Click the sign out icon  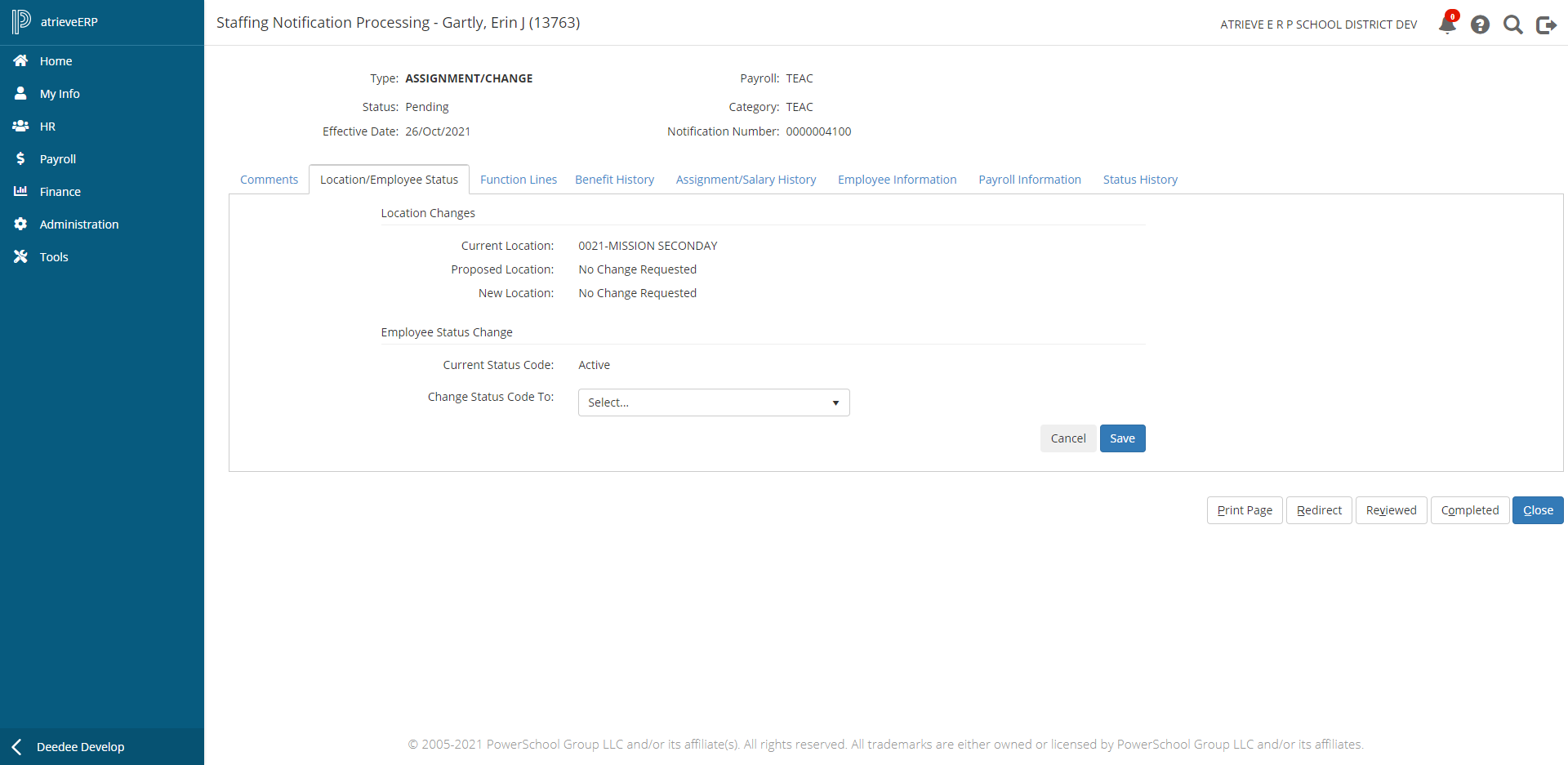(1546, 24)
